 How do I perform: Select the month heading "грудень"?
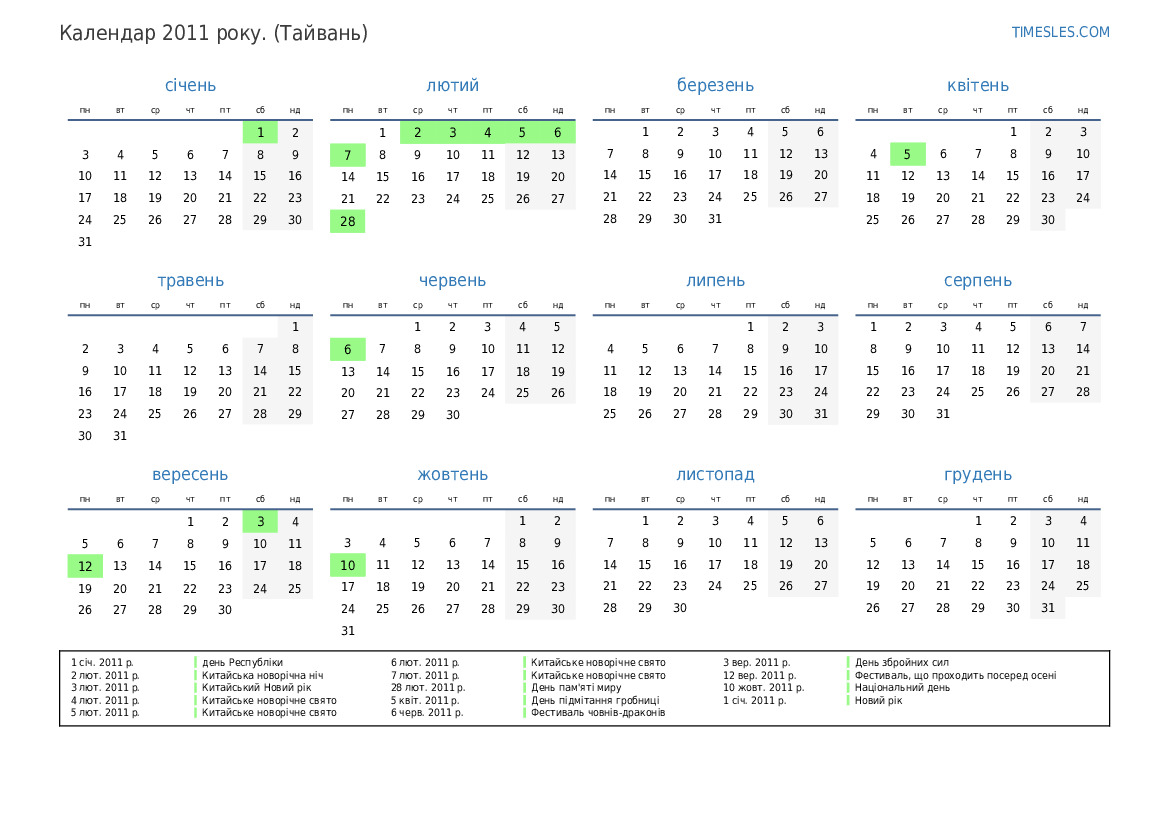click(977, 474)
